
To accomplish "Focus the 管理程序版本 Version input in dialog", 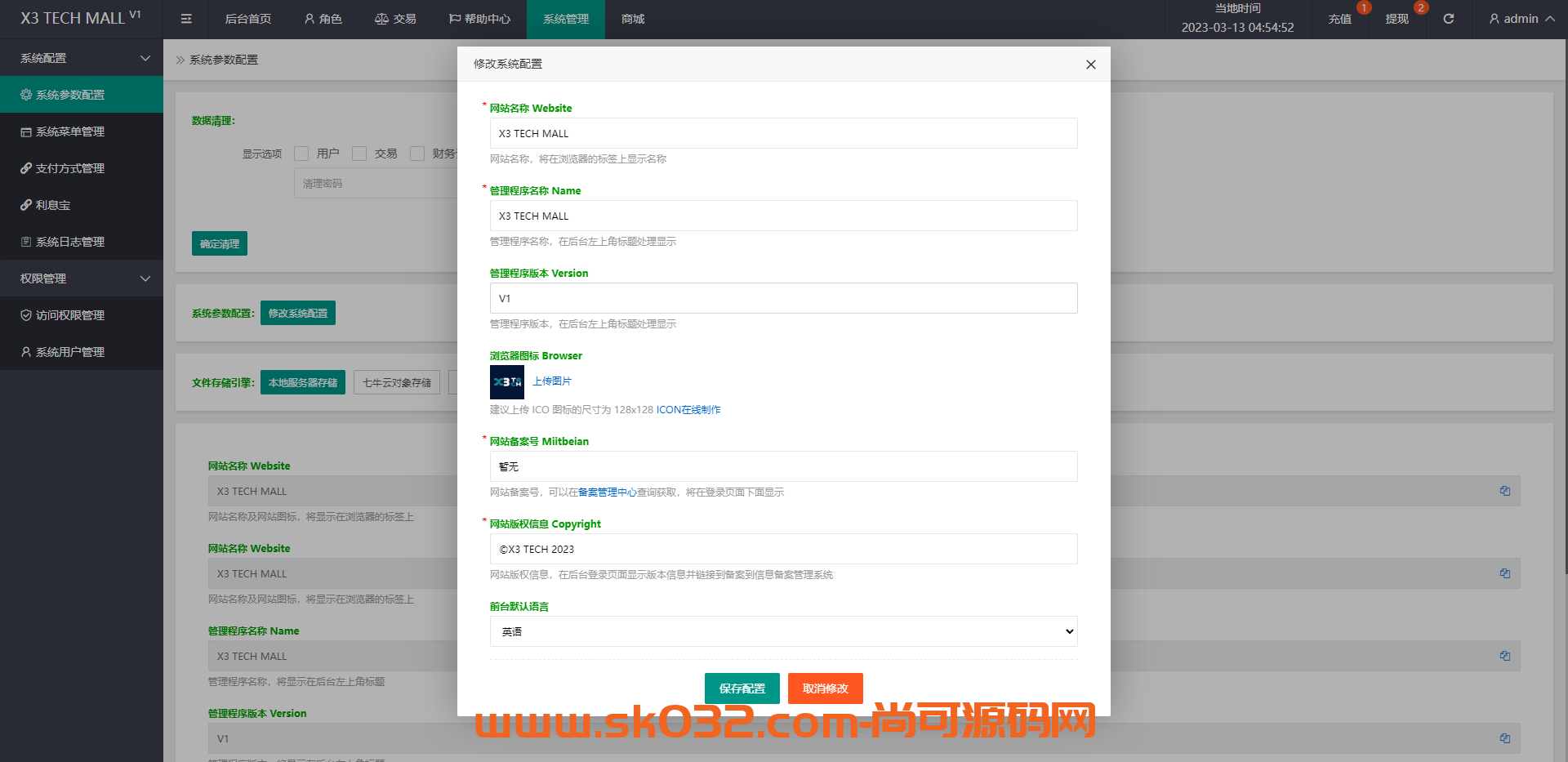I will pos(784,298).
